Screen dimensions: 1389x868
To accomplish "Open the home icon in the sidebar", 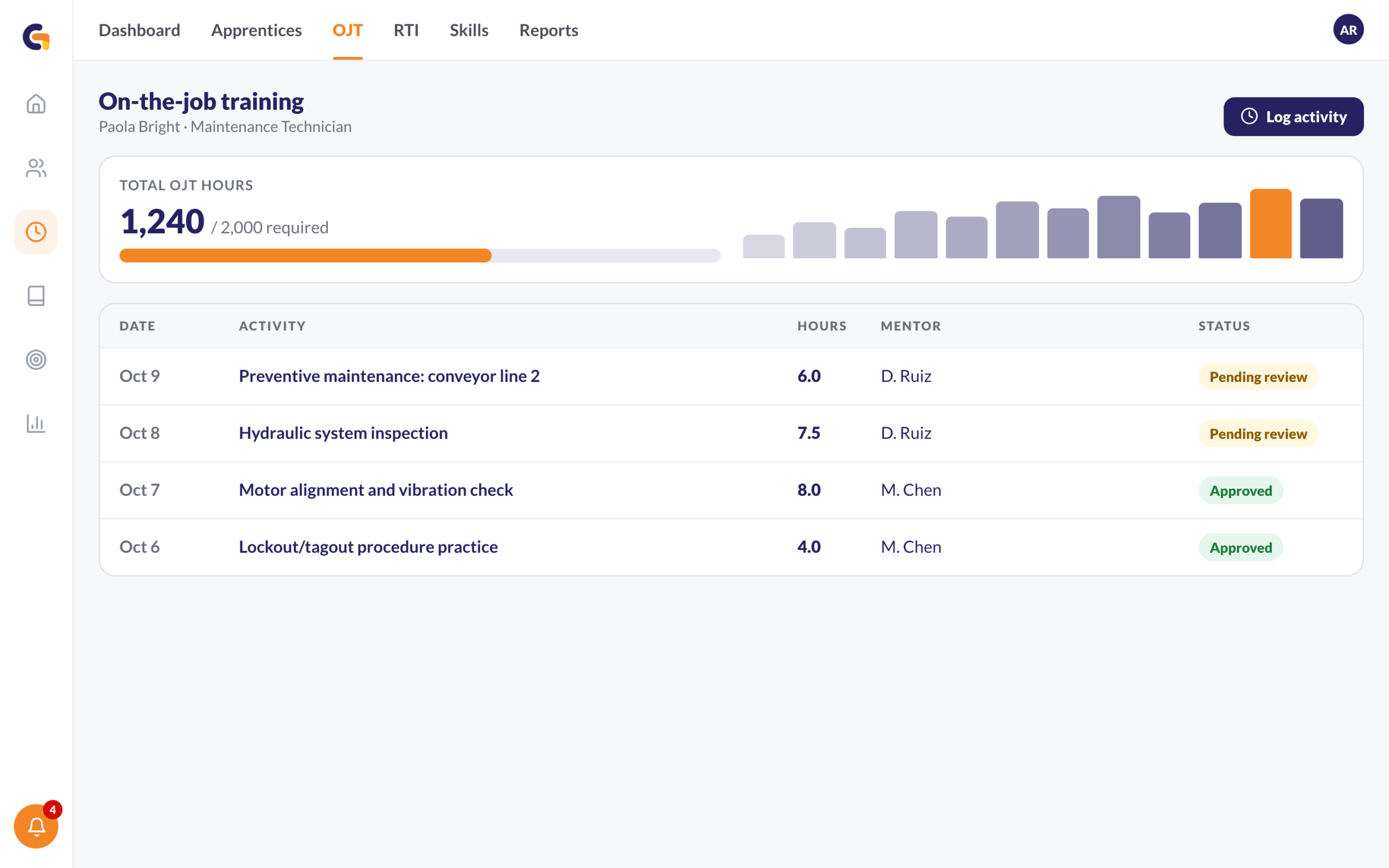I will [36, 104].
